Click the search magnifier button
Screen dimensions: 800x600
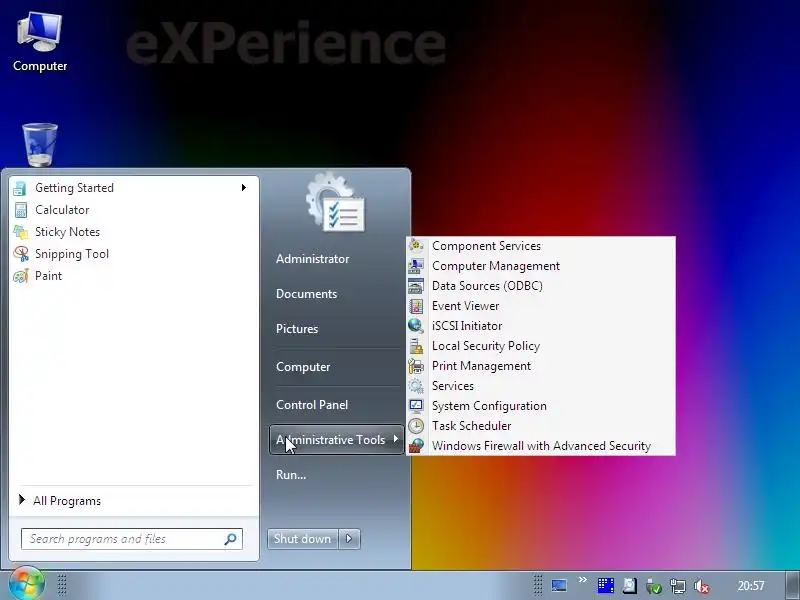(x=230, y=539)
